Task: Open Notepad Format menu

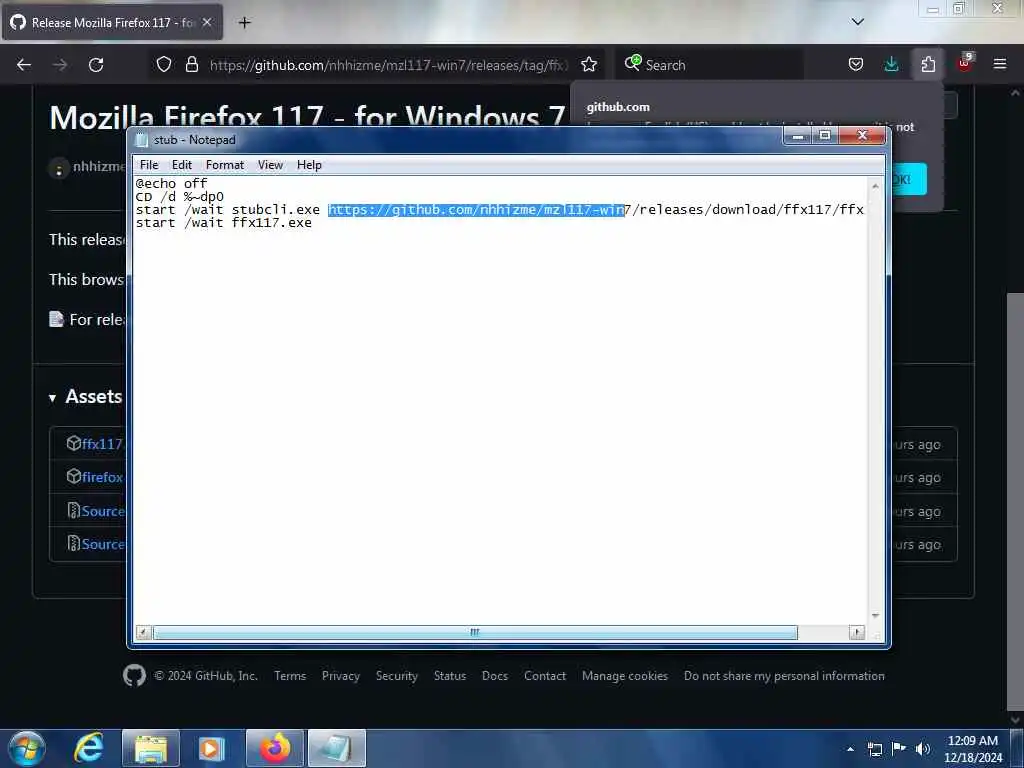Action: [x=225, y=165]
